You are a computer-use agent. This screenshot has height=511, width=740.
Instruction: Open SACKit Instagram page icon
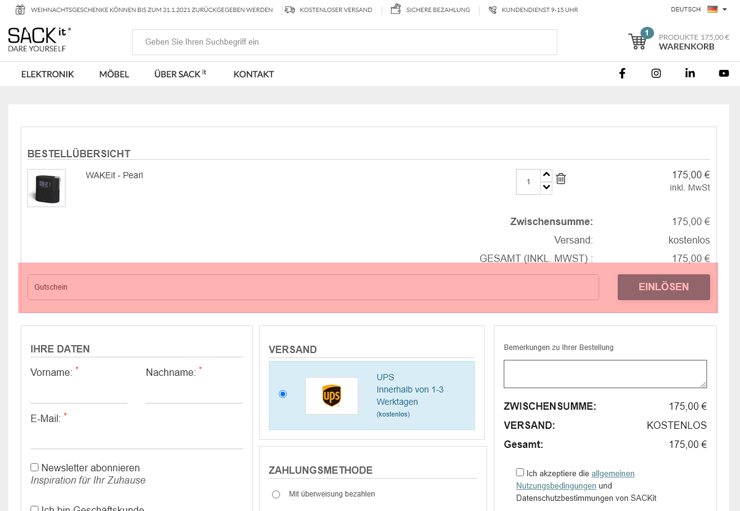(x=656, y=73)
